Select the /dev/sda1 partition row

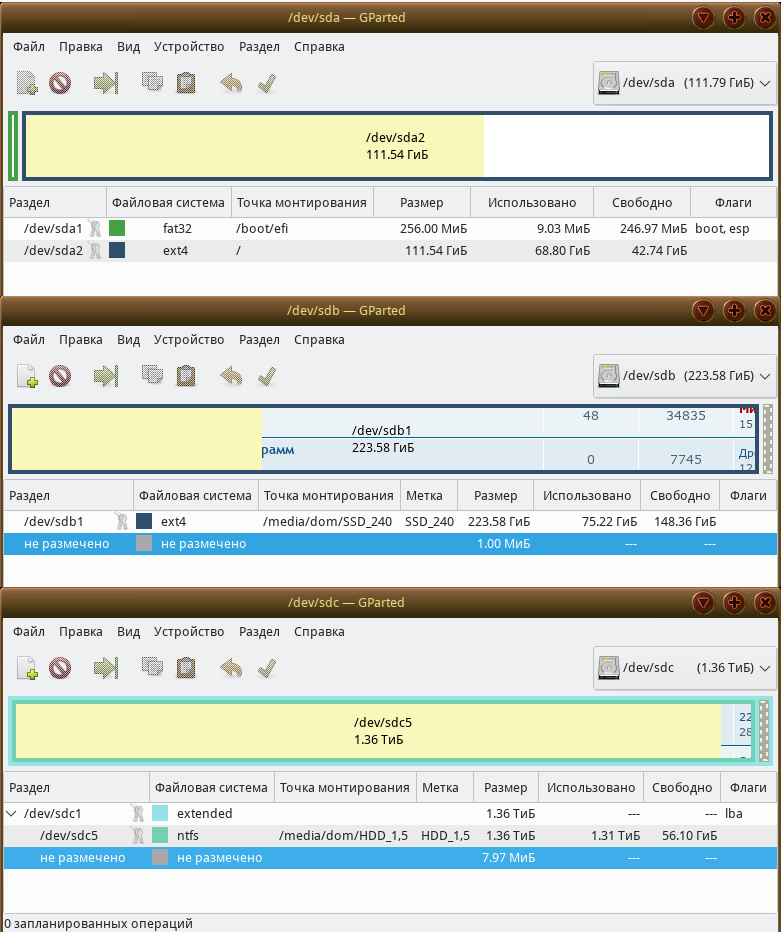click(390, 228)
